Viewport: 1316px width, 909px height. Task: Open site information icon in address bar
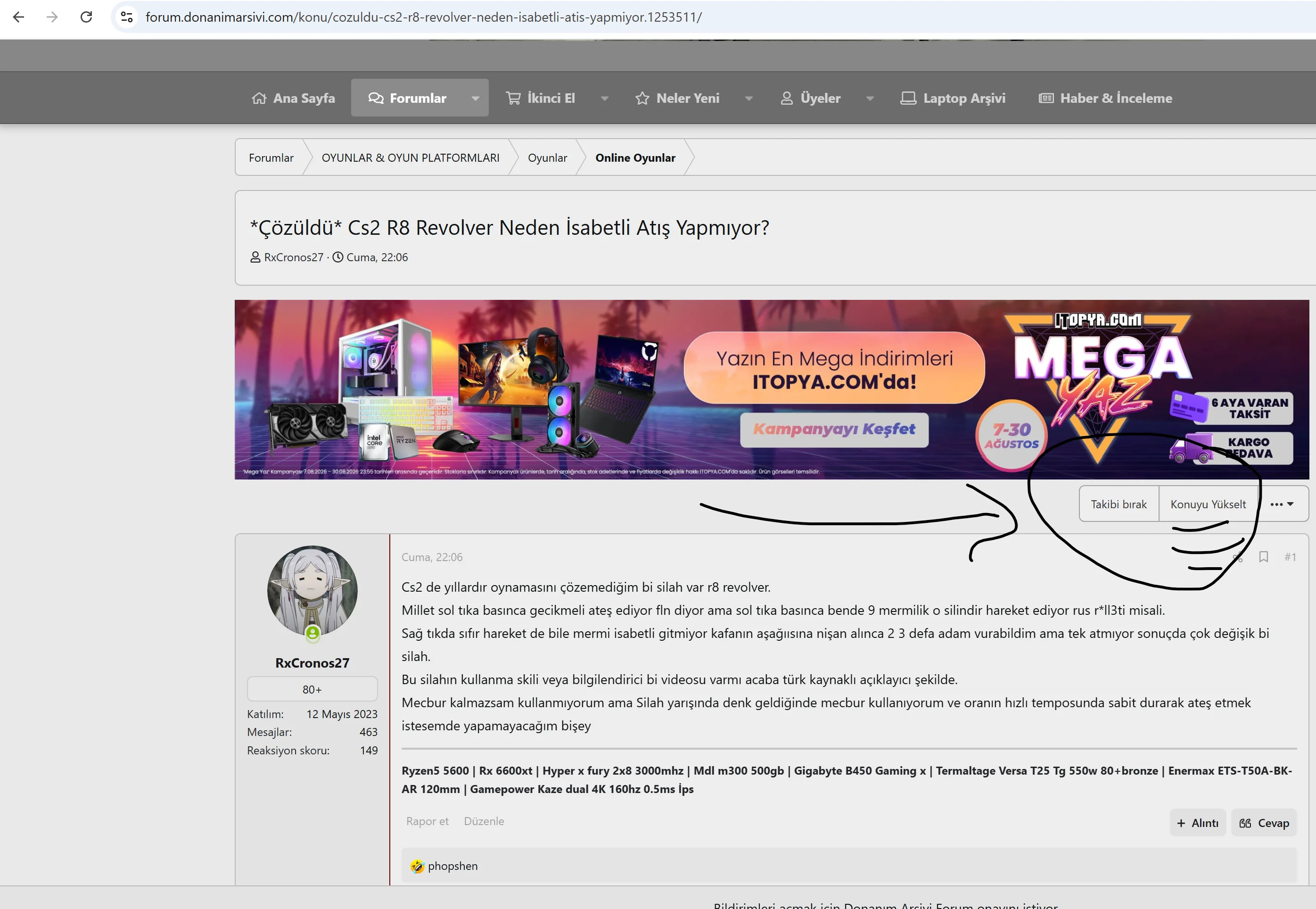click(x=126, y=17)
